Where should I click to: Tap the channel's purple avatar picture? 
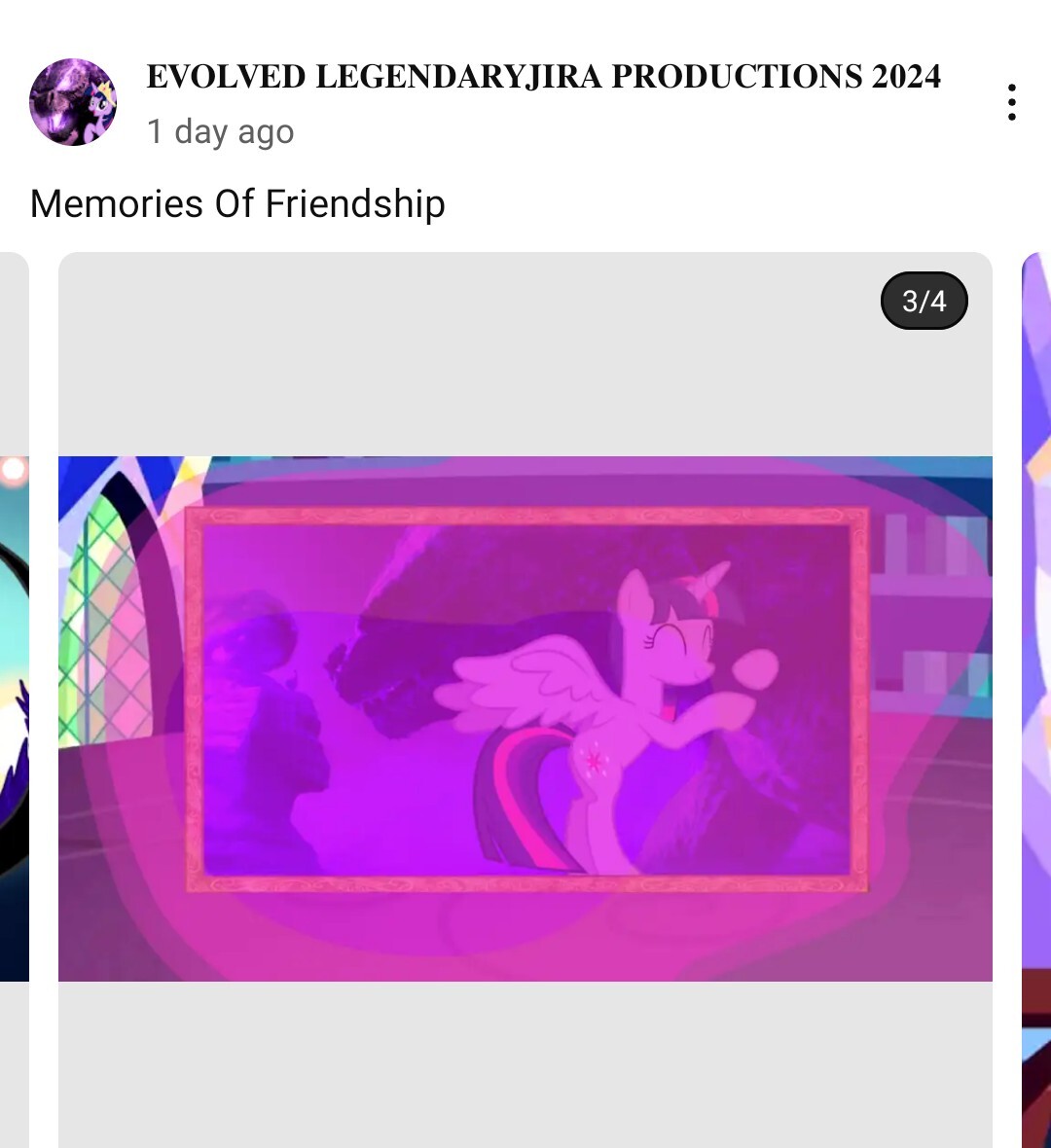click(x=73, y=102)
